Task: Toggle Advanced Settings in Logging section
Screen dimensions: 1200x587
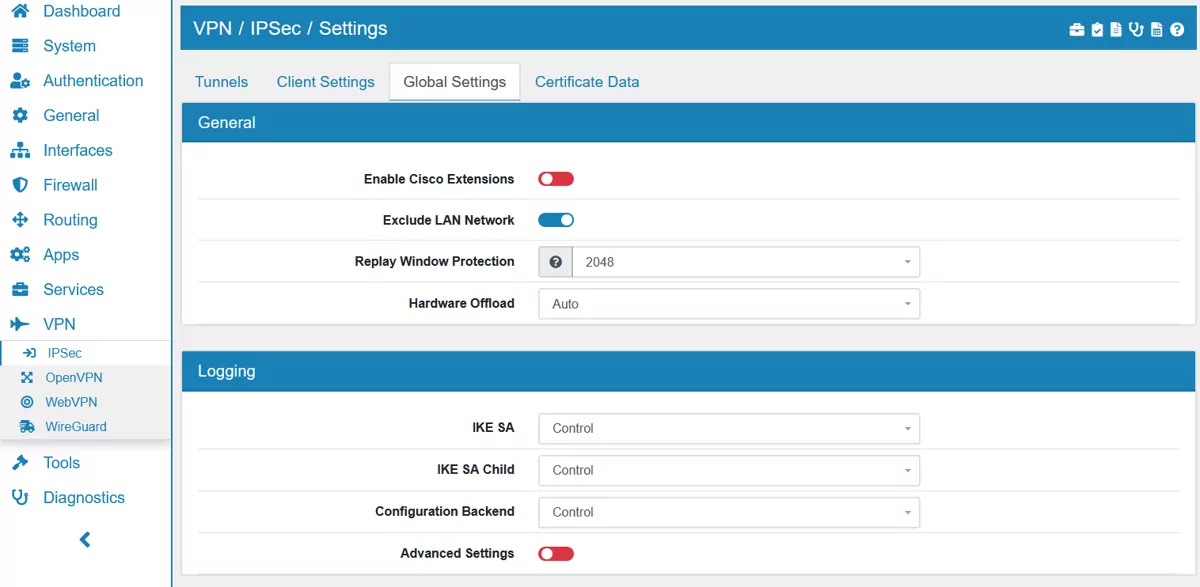Action: (555, 553)
